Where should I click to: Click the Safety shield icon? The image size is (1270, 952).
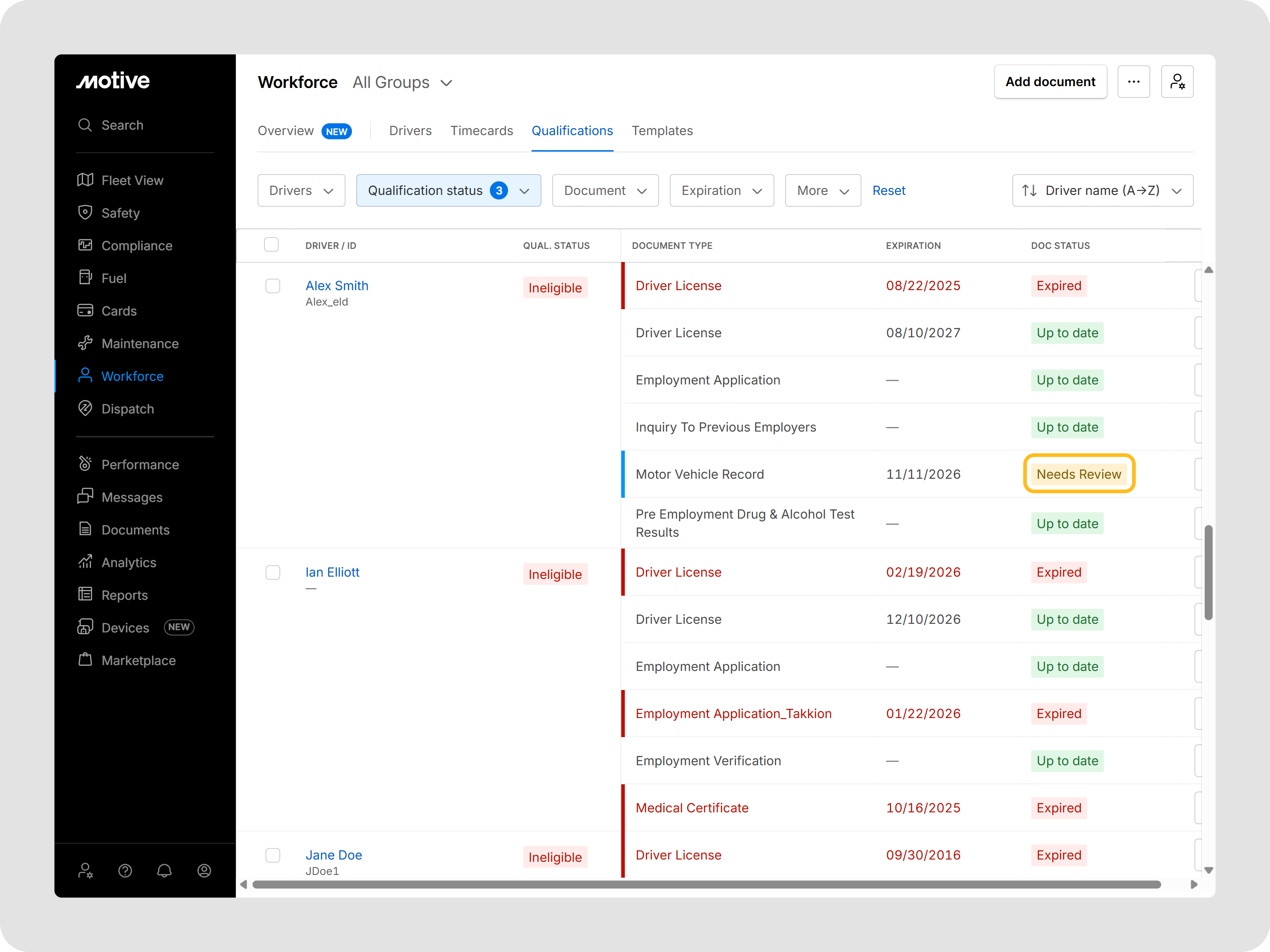point(85,212)
